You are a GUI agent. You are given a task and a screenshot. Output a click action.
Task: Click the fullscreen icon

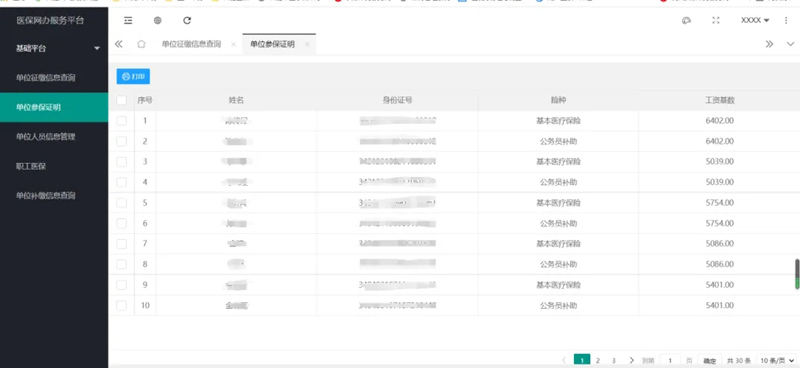click(716, 20)
